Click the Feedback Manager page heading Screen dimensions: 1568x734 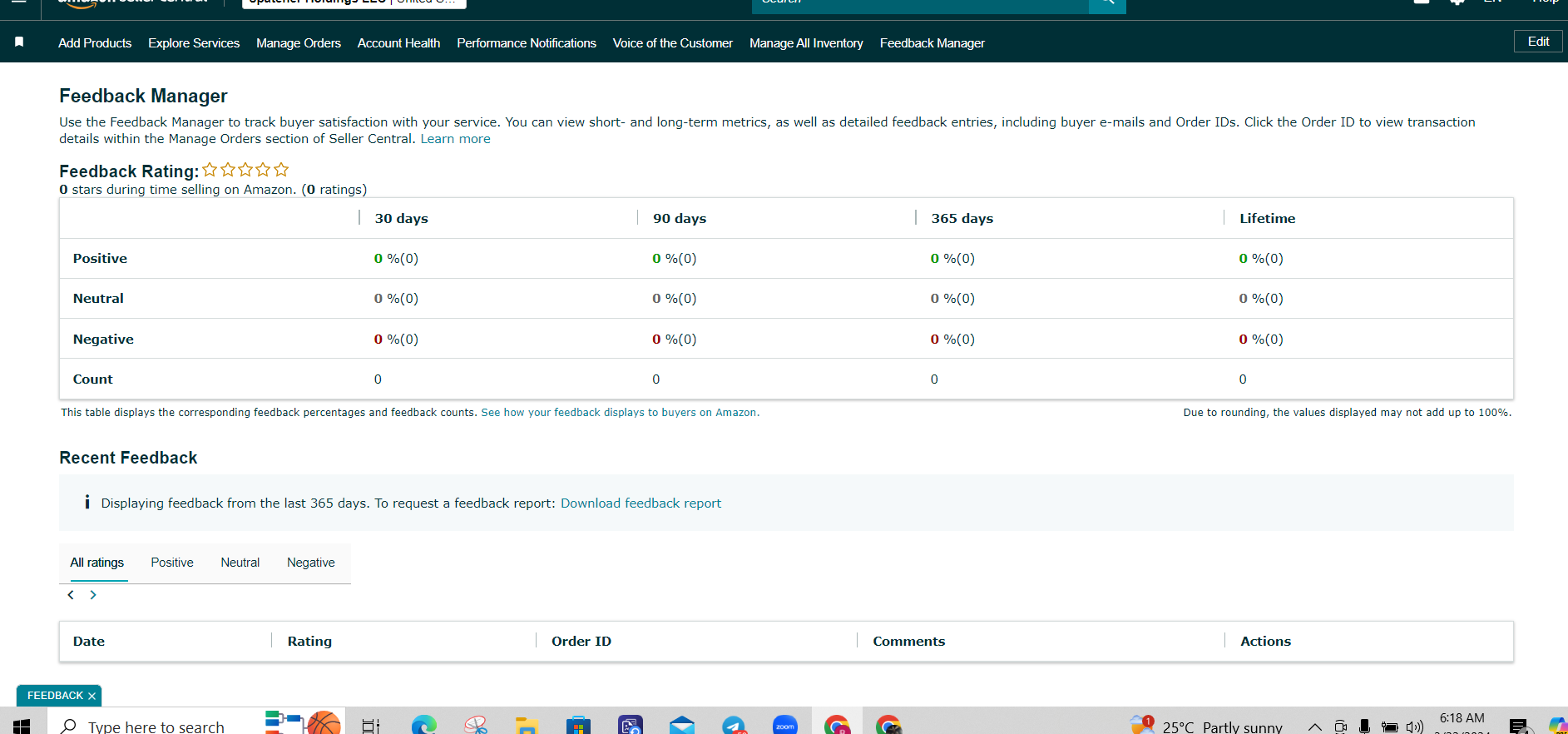pyautogui.click(x=143, y=97)
